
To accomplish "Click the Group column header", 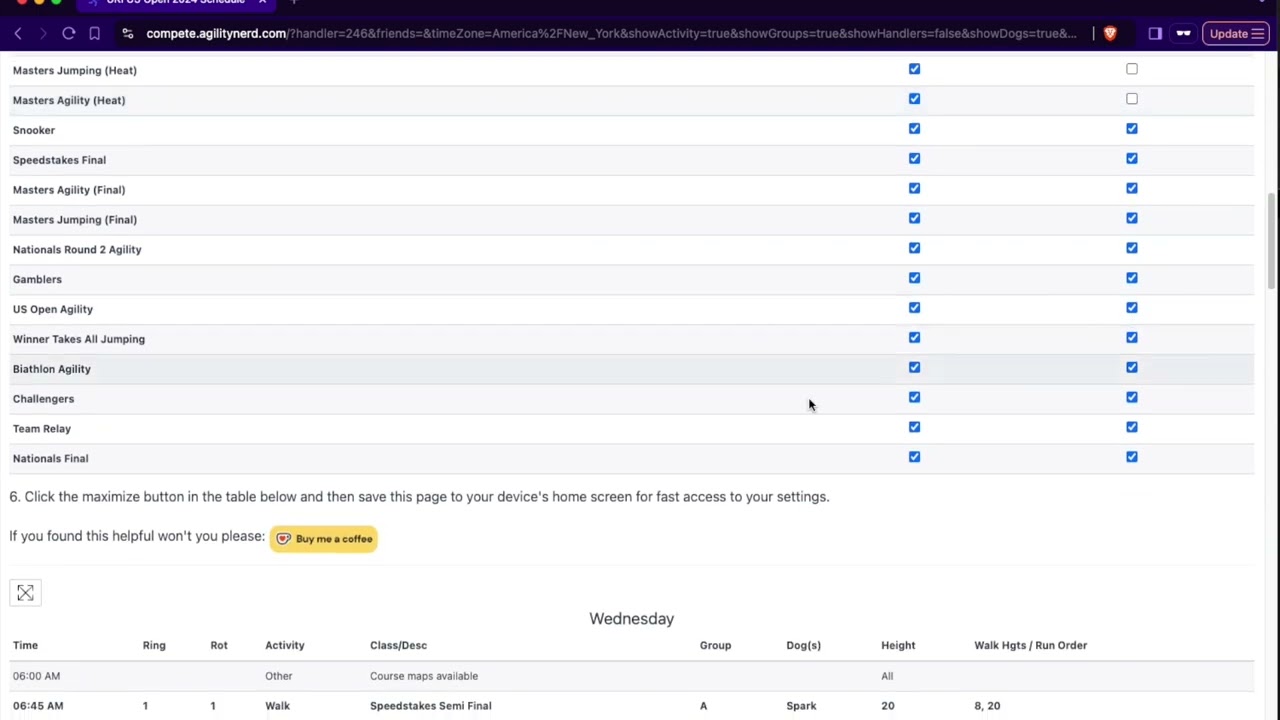I will [x=715, y=646].
